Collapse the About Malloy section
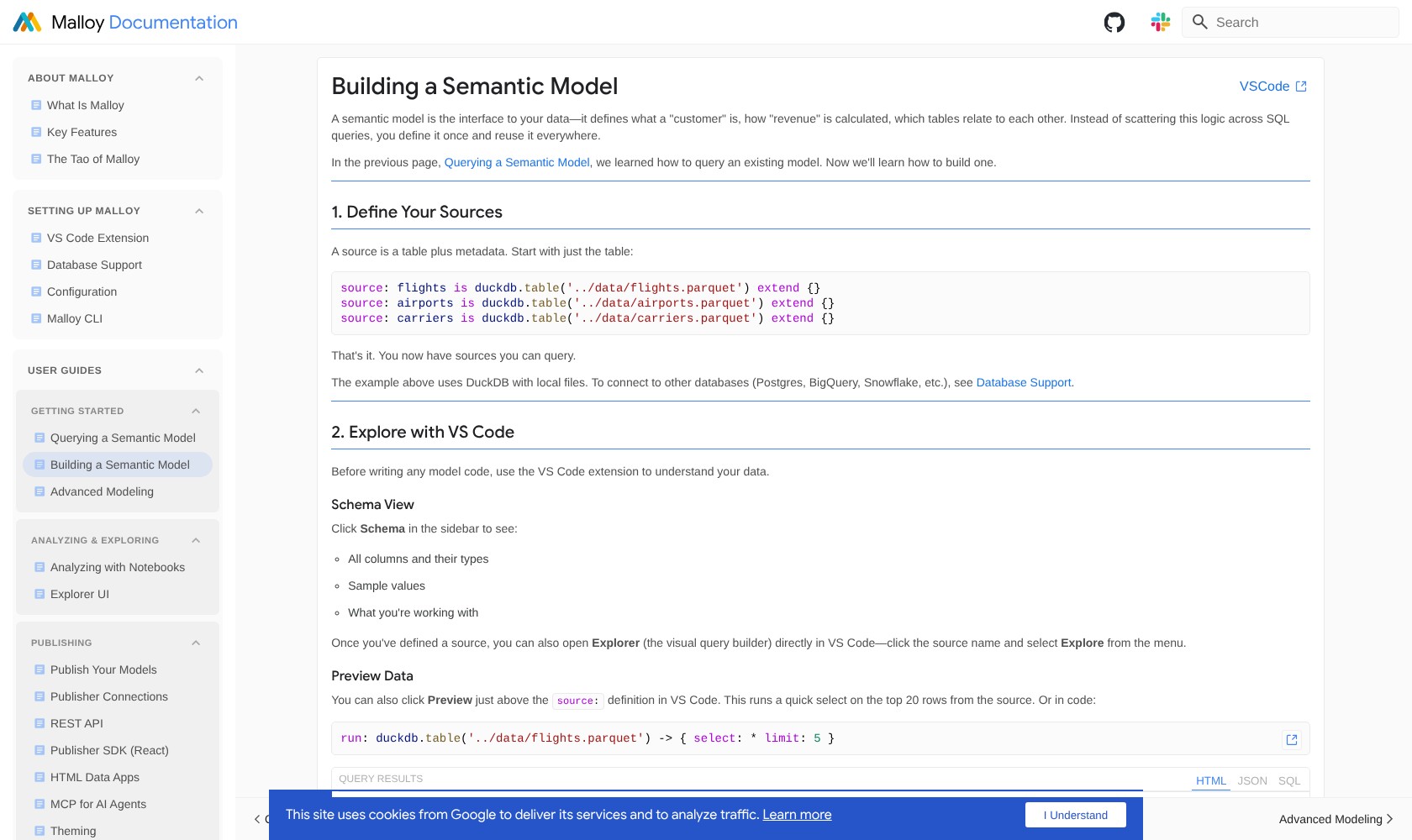Screen dimensions: 1412x840 [x=199, y=78]
